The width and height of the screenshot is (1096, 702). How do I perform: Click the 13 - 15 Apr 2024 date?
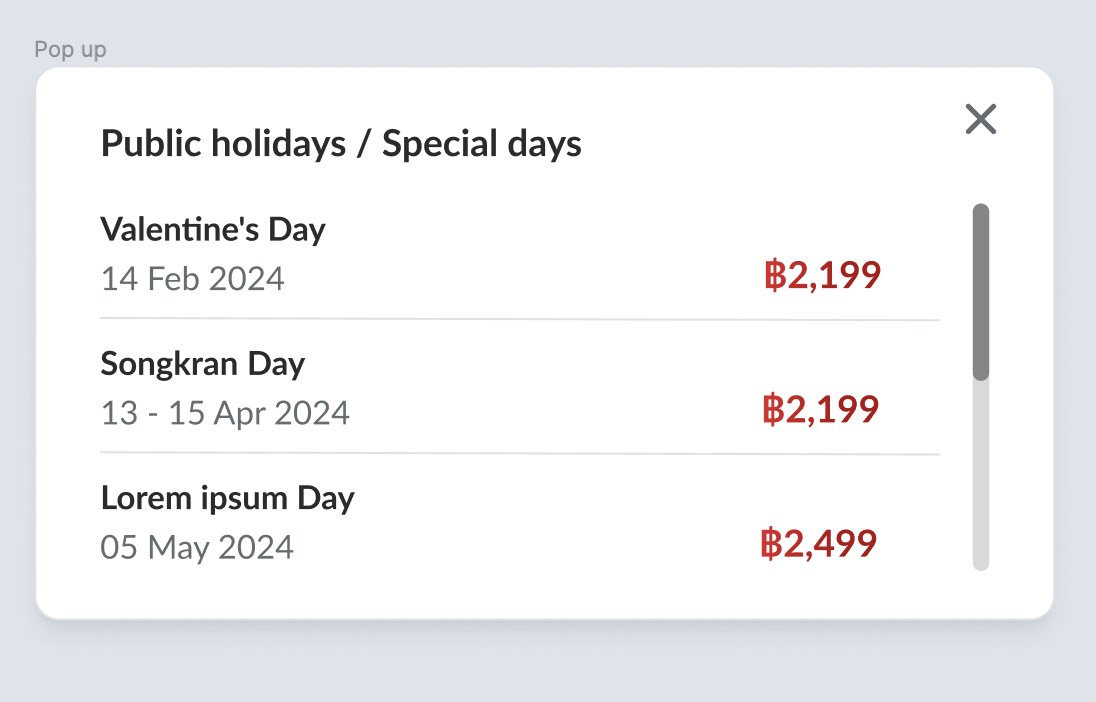225,412
